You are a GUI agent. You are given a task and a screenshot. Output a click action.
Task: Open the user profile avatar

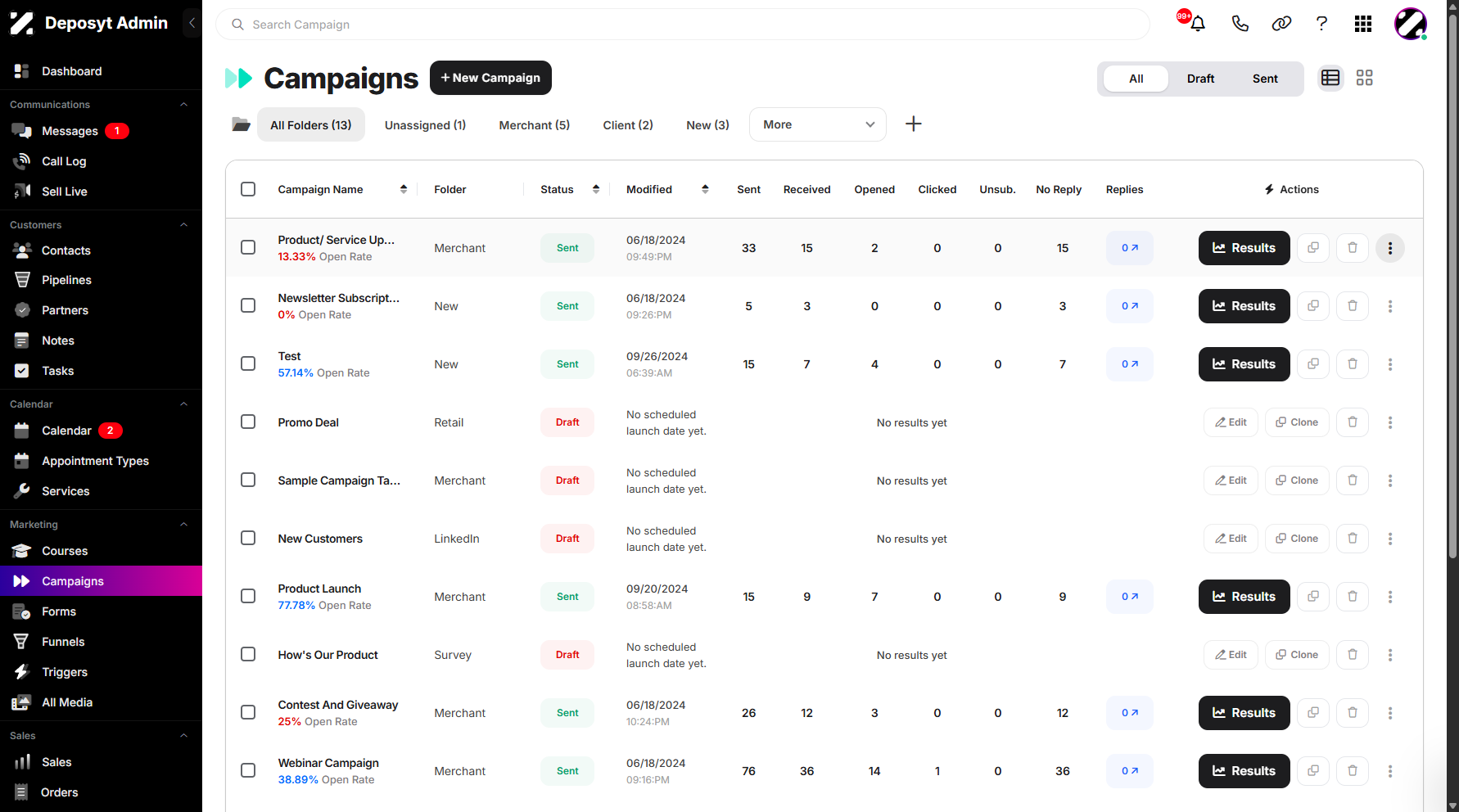(1411, 24)
